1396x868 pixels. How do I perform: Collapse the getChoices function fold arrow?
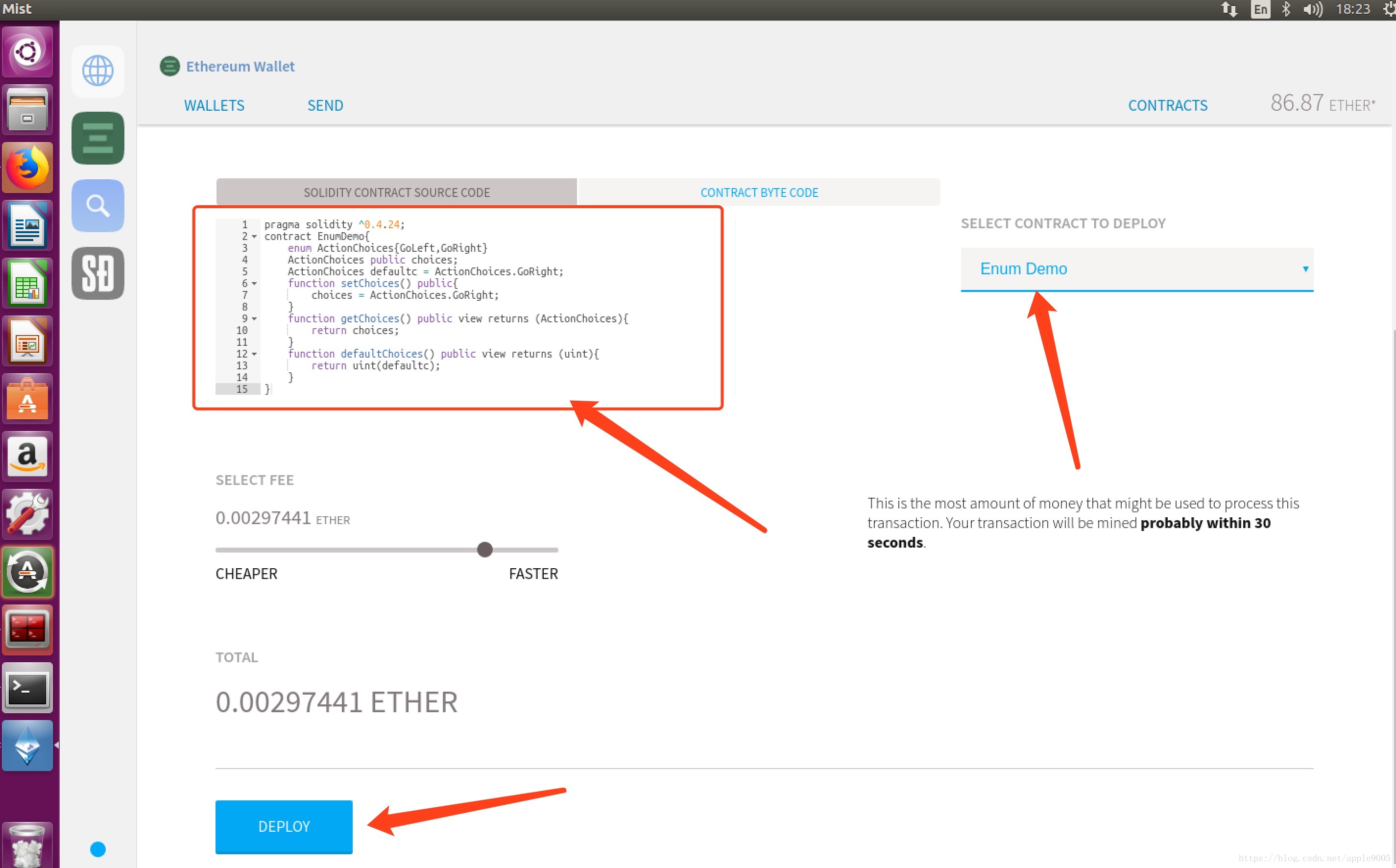tap(254, 318)
